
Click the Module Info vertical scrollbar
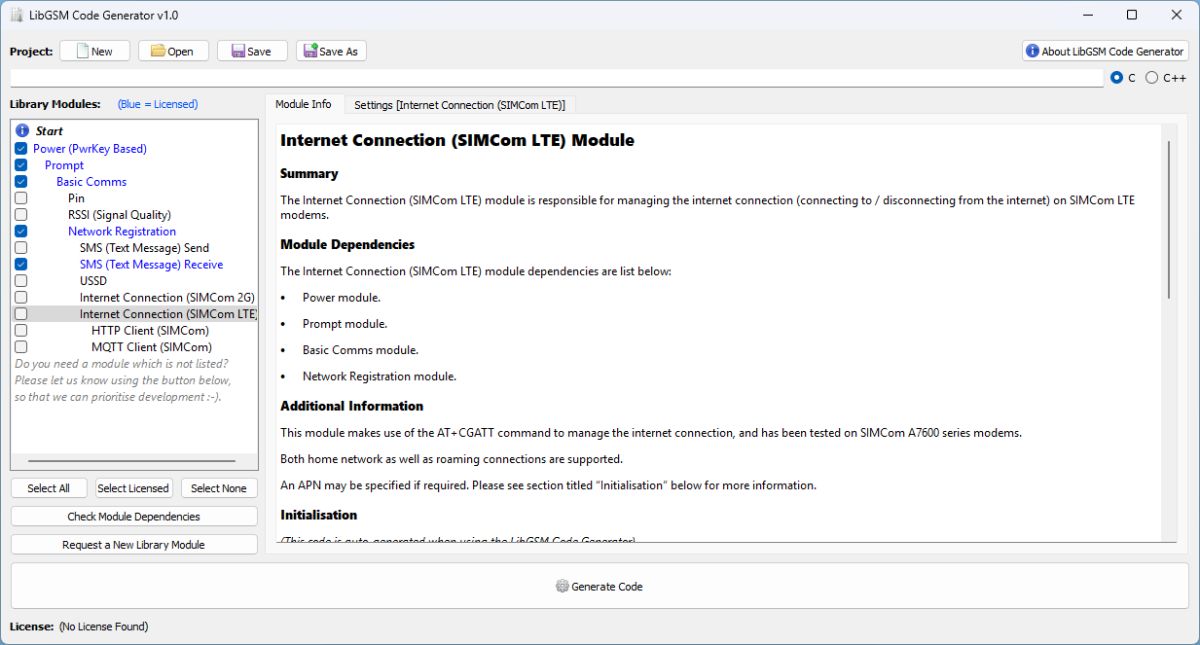click(x=1168, y=220)
